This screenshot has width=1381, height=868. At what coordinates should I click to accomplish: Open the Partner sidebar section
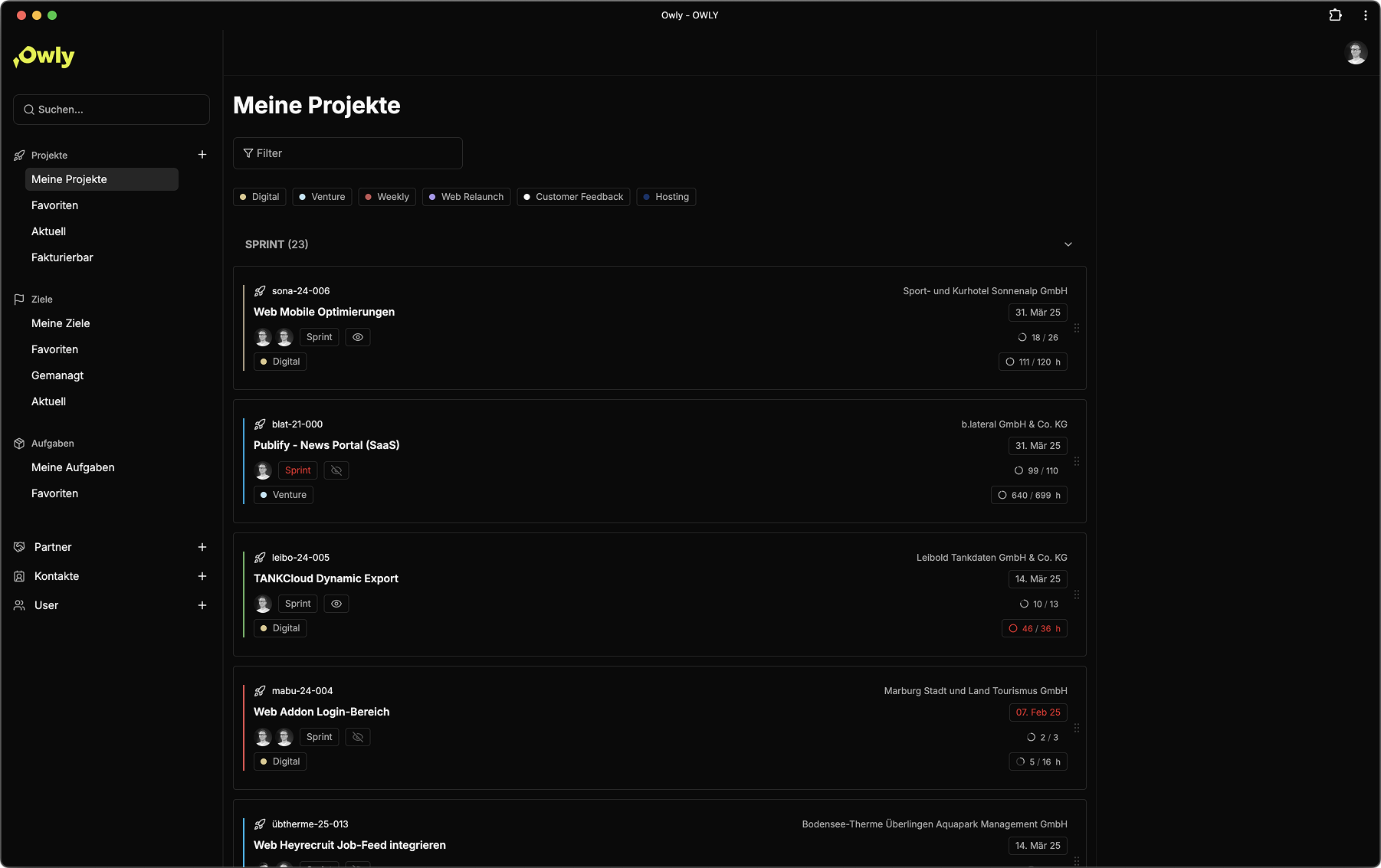[53, 547]
